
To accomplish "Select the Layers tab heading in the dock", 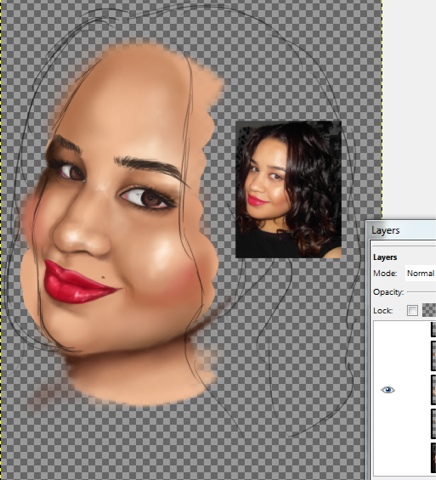I will point(385,257).
